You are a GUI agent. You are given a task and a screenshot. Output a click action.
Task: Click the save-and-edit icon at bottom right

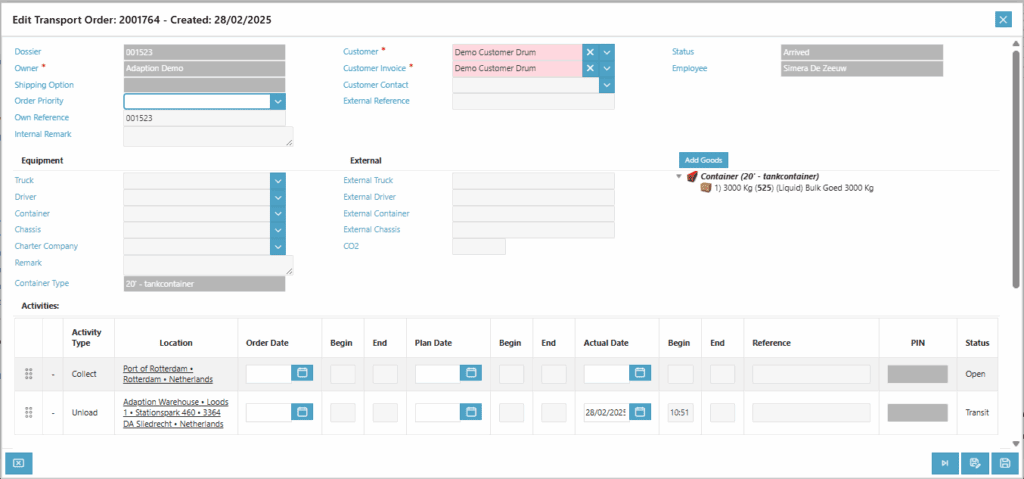[973, 463]
